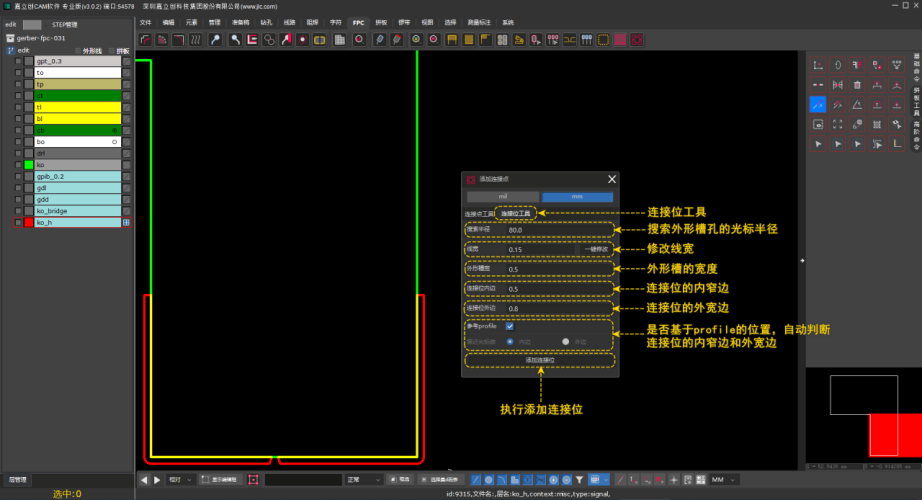Click the grey color swatch of layer to

29,73
